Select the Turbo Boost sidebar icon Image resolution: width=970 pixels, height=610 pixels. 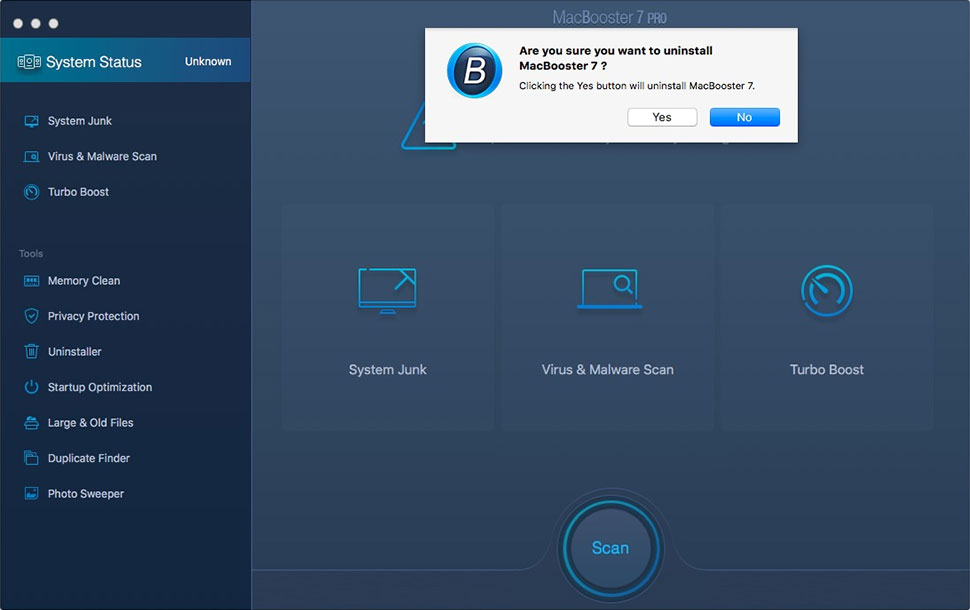(x=29, y=191)
